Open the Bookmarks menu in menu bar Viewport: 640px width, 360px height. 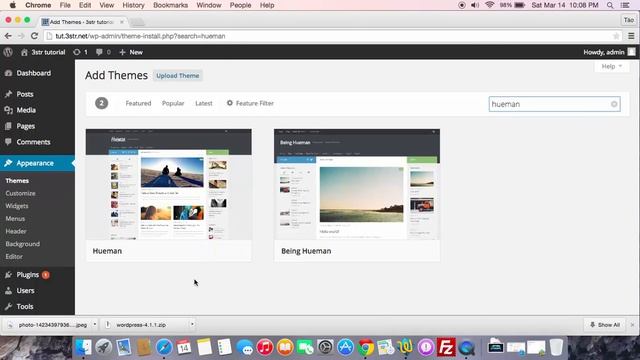pos(170,5)
